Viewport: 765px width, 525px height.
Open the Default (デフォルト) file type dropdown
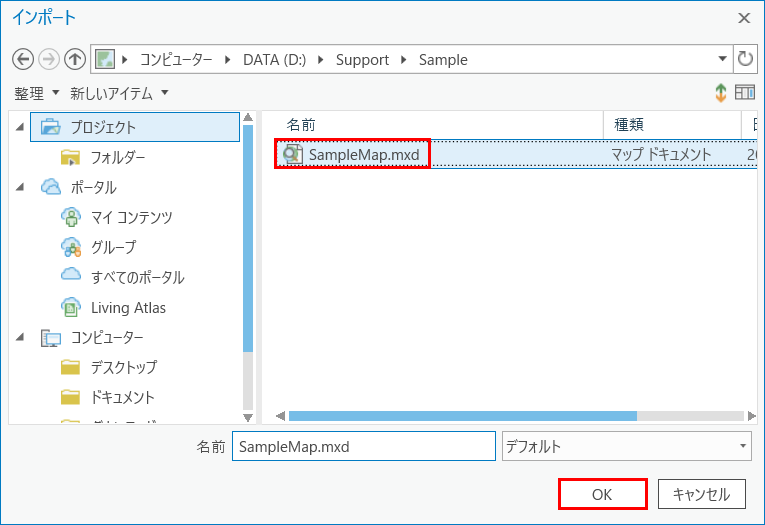tap(625, 446)
